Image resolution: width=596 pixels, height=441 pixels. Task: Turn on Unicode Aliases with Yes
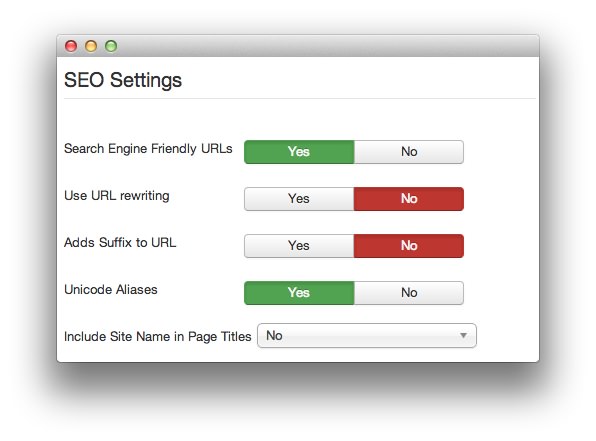(299, 293)
